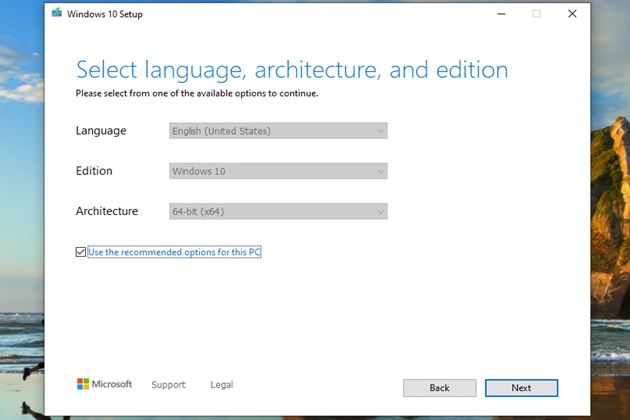Click the Language field label
The height and width of the screenshot is (420, 630).
click(x=101, y=131)
